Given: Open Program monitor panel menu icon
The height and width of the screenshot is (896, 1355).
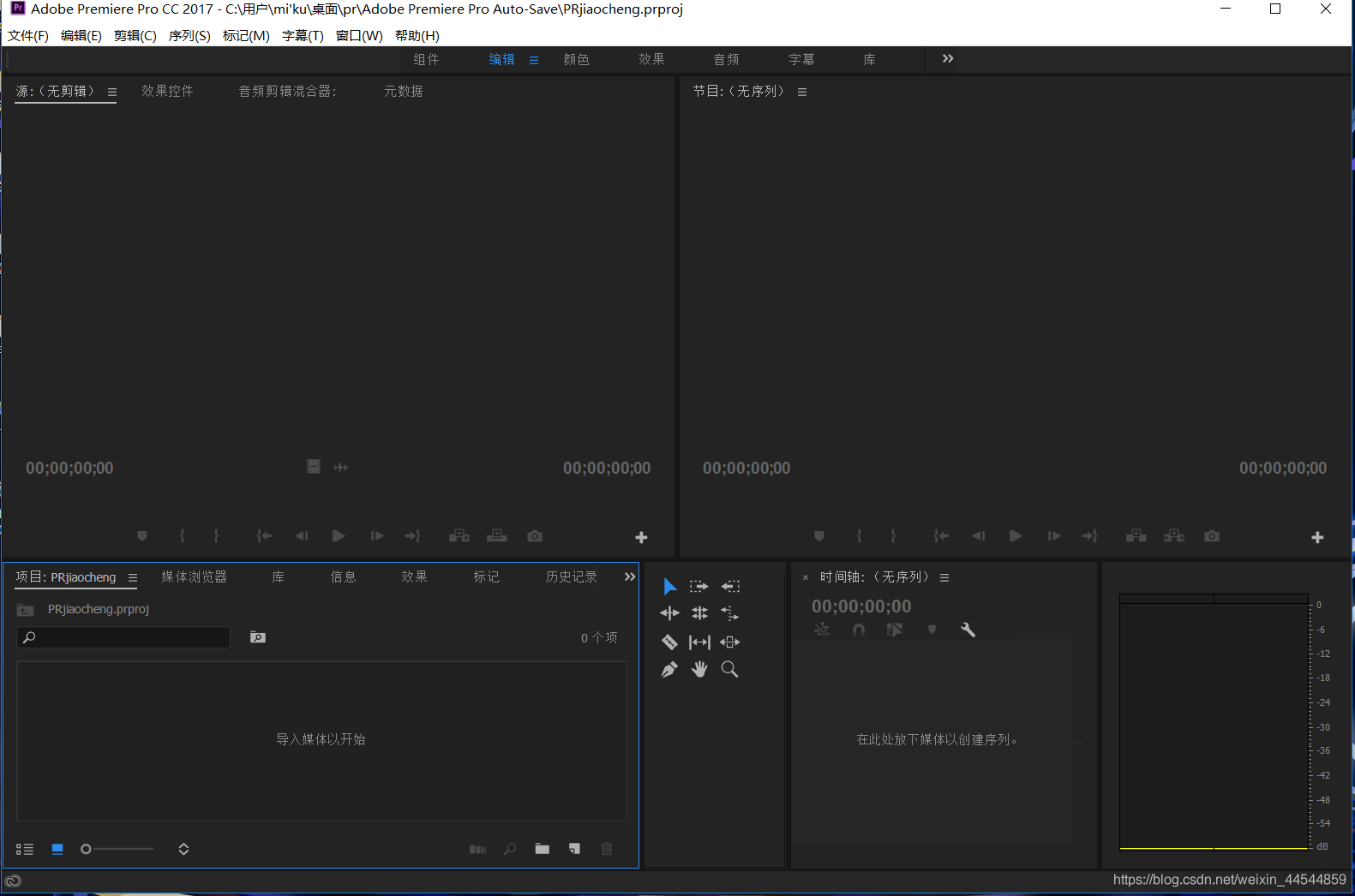Looking at the screenshot, I should [x=802, y=92].
